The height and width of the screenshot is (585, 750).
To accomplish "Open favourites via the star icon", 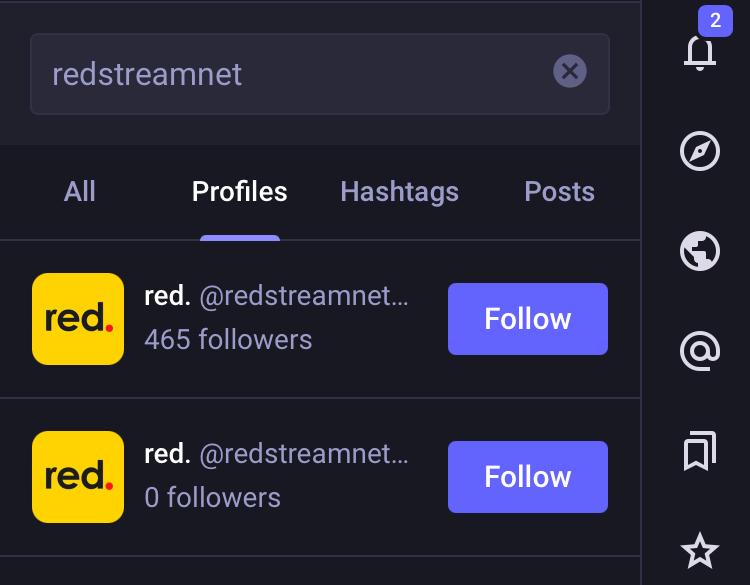I will [700, 551].
